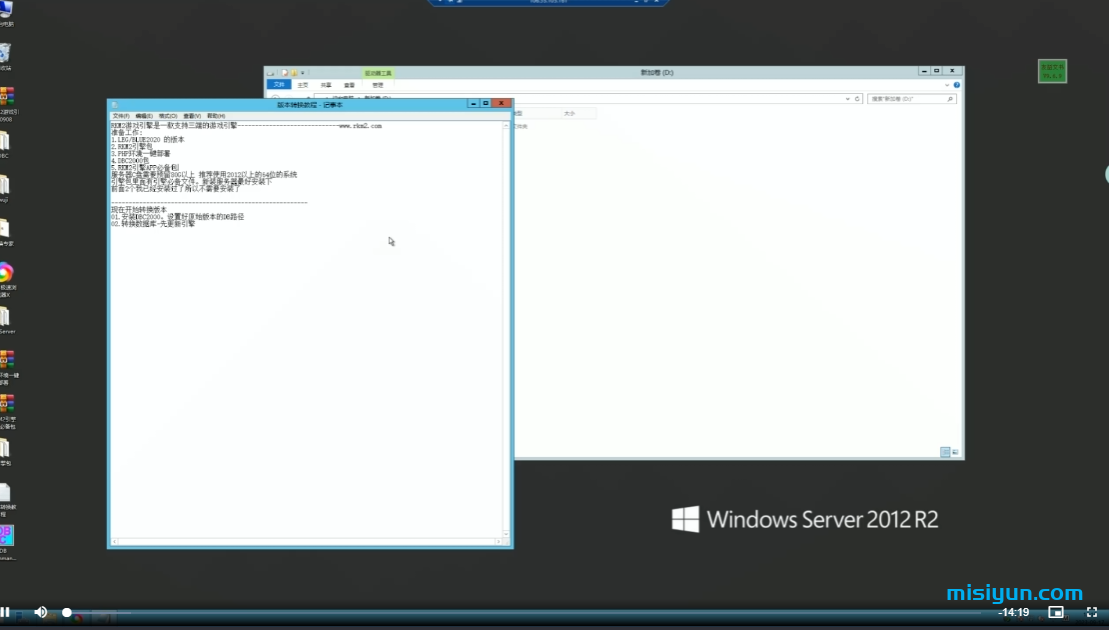Enter fullscreen with the expand icon
Screen dimensions: 1109x630
click(1091, 612)
